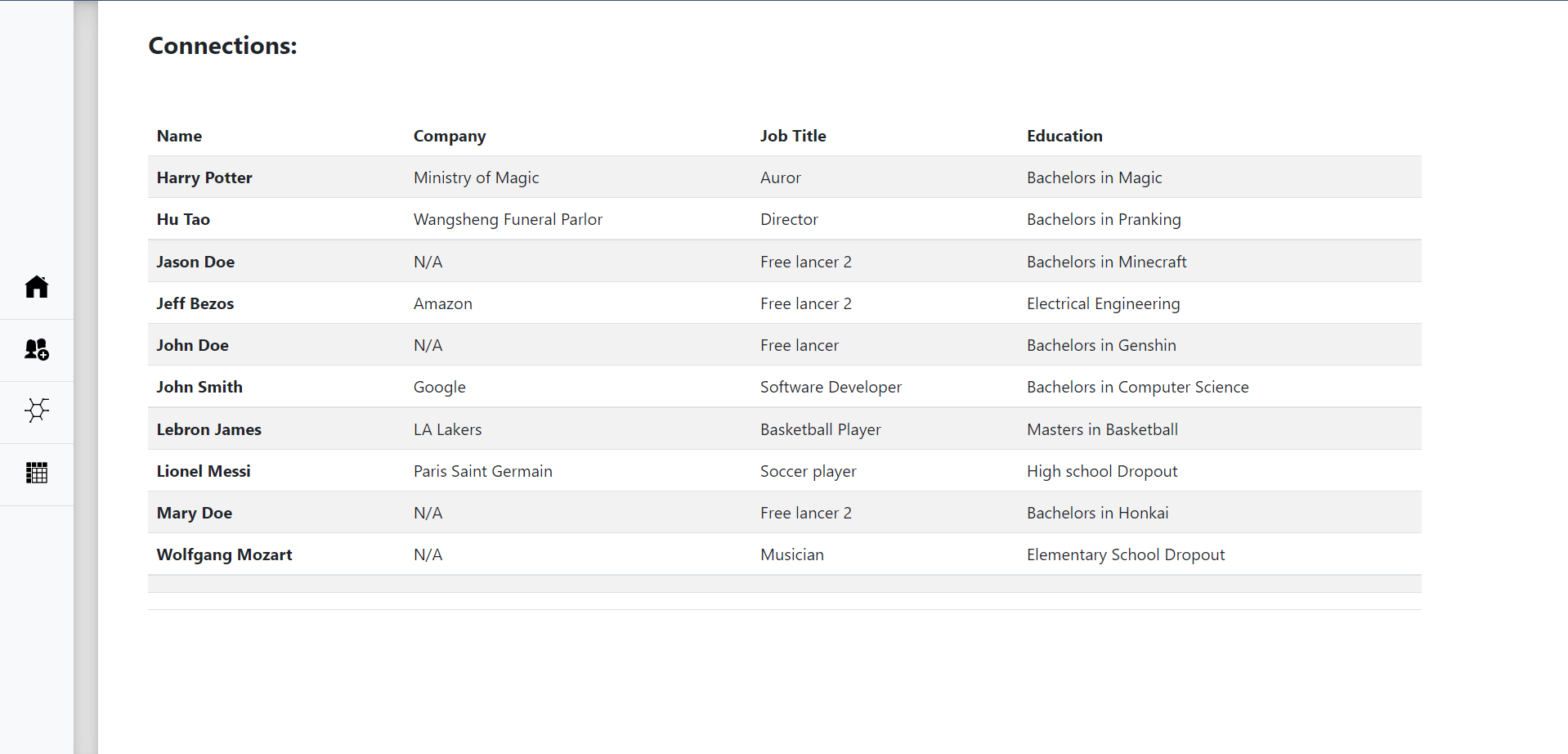Select the Mary Doe name cell
1568x754 pixels.
(x=195, y=513)
